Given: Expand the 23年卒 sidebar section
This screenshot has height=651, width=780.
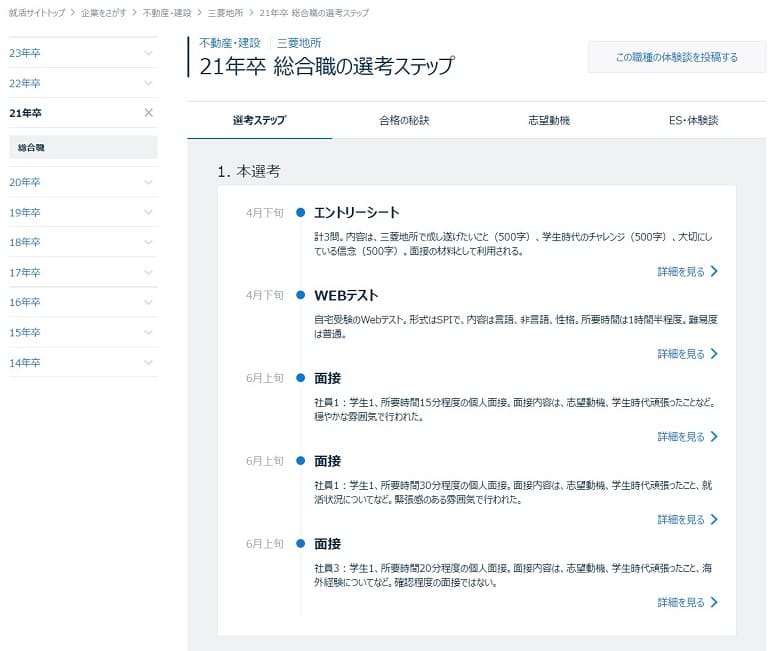Looking at the screenshot, I should click(83, 53).
